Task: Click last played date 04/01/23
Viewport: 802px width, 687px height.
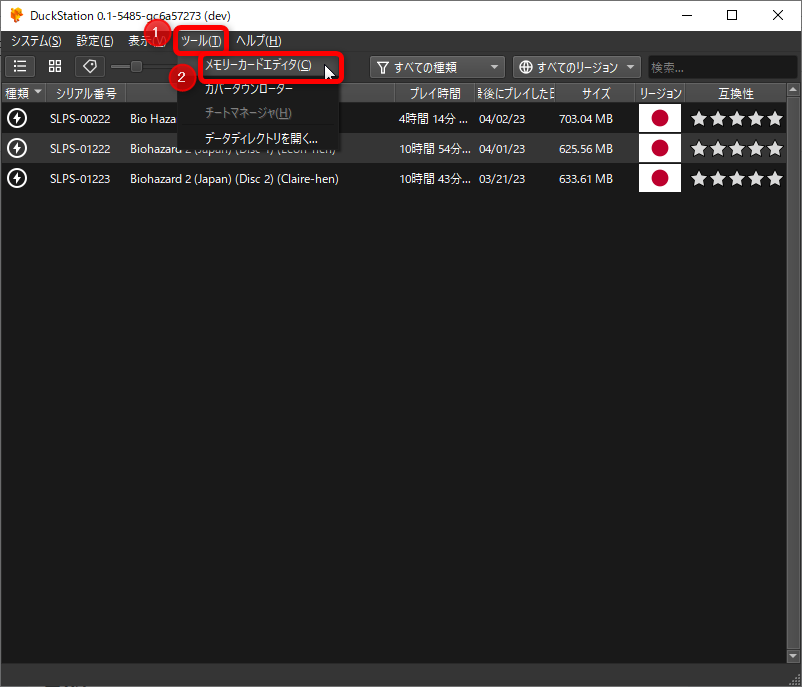Action: (502, 148)
